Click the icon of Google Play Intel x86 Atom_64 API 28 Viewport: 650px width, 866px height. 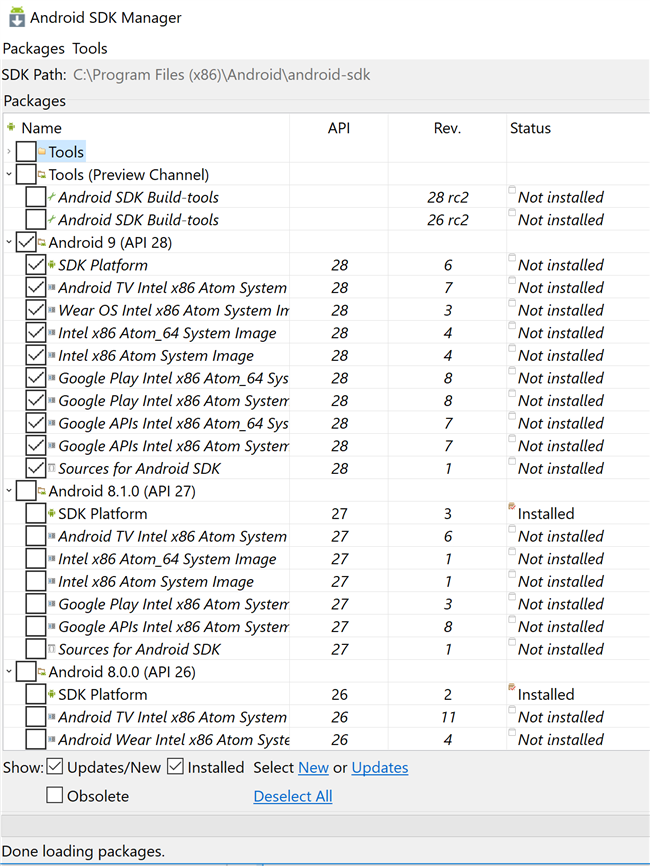(51, 378)
